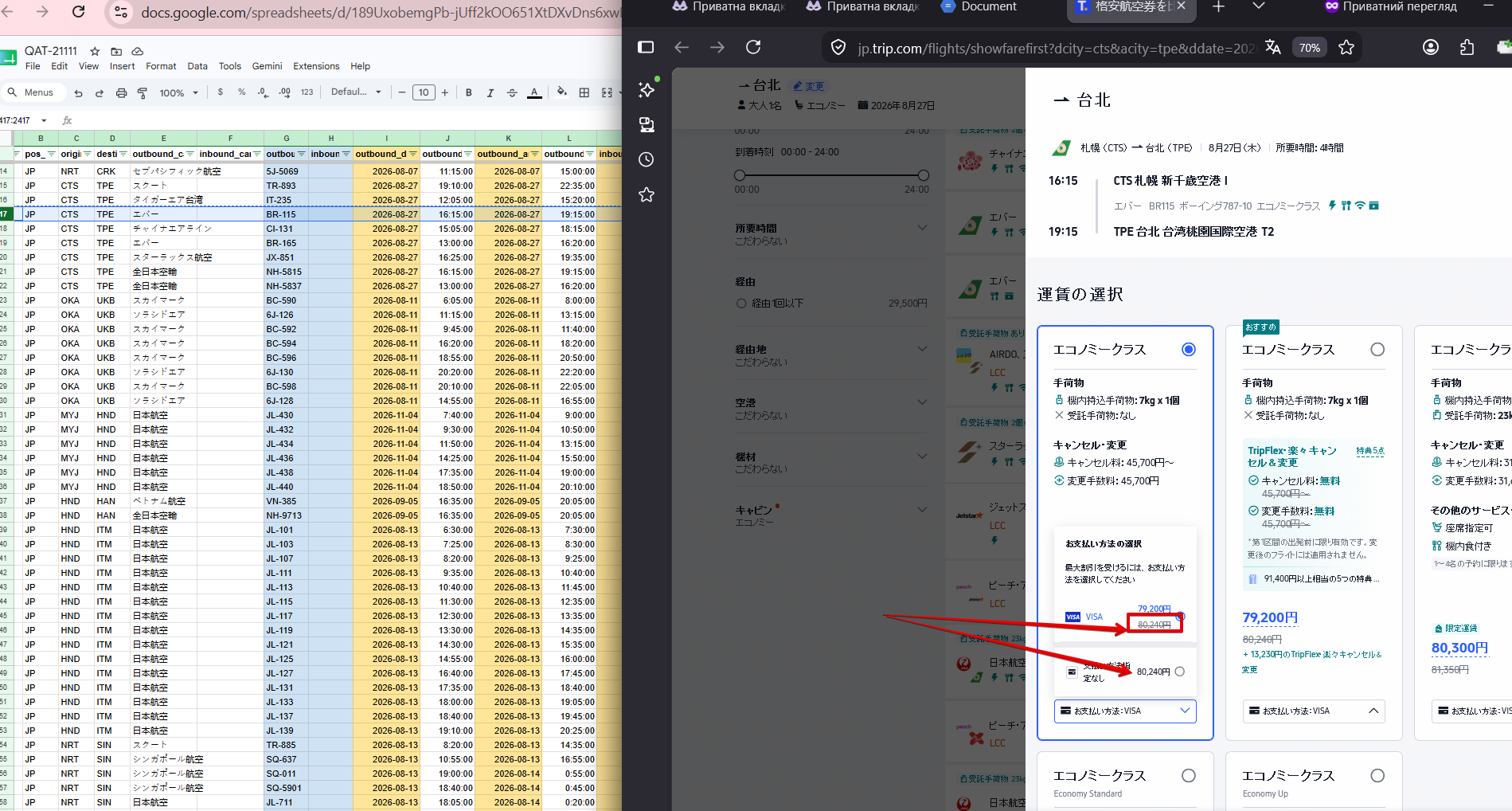This screenshot has width=1512, height=811.
Task: Expand the 経由地 filter section
Action: pyautogui.click(x=922, y=349)
